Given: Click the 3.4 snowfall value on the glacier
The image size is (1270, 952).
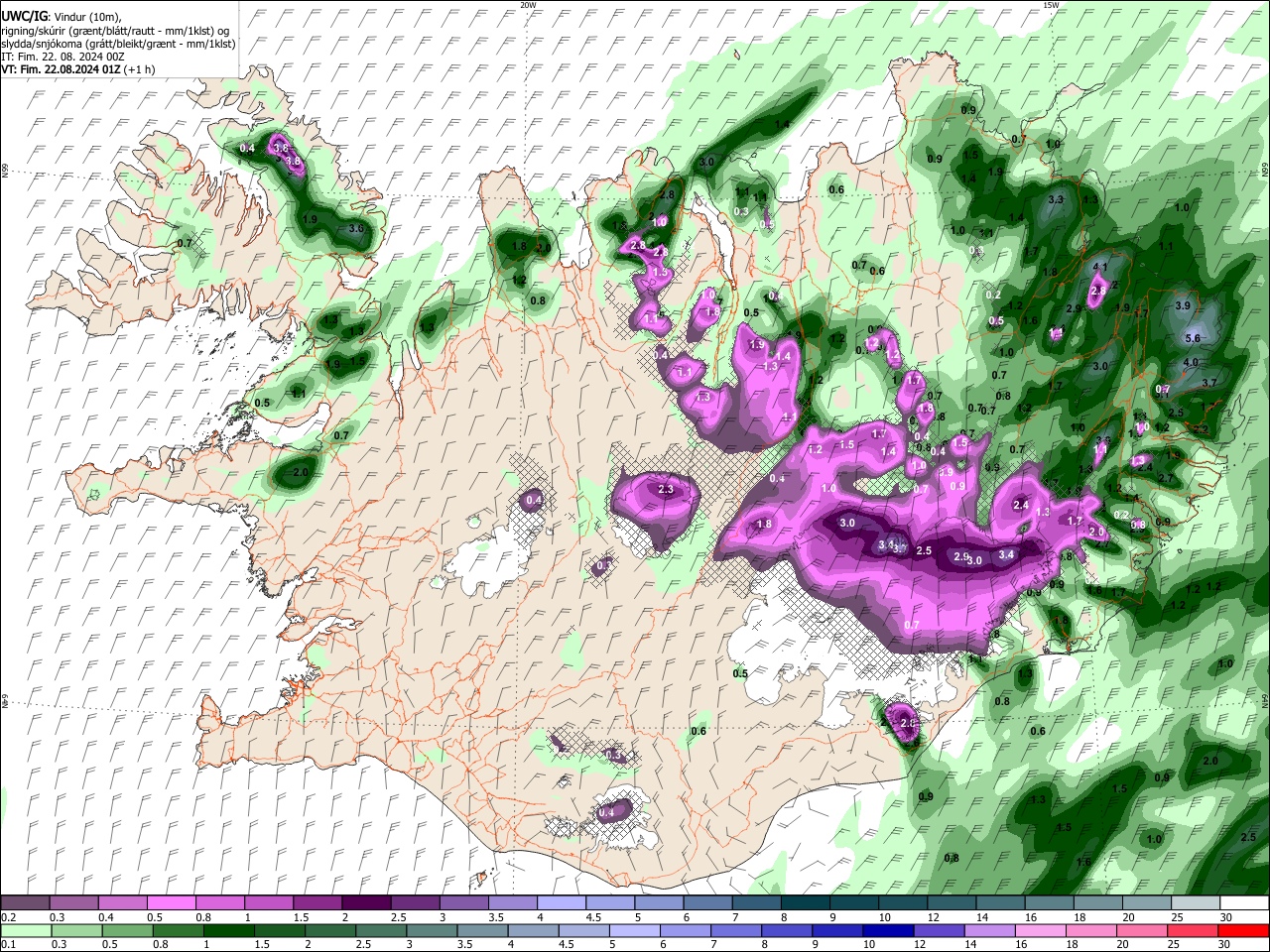Looking at the screenshot, I should [1006, 554].
